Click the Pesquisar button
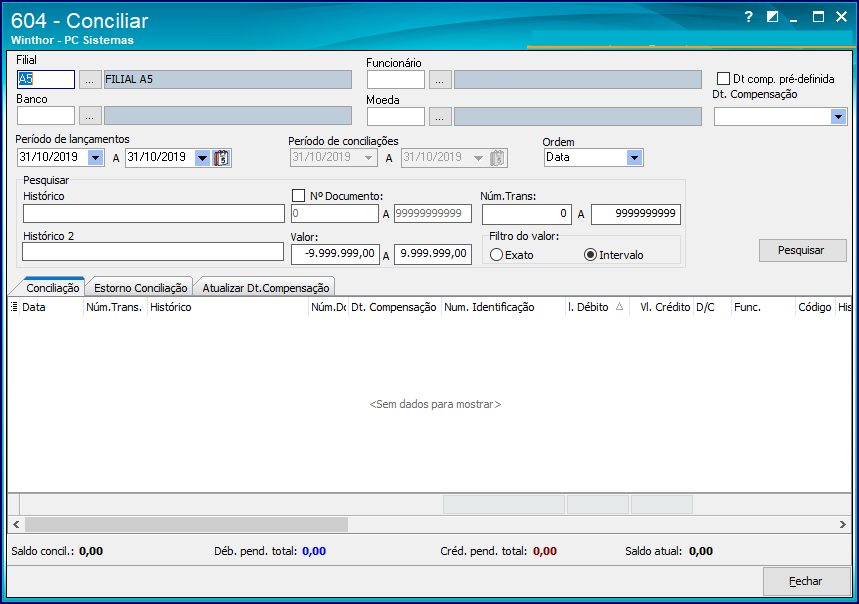 [x=802, y=250]
